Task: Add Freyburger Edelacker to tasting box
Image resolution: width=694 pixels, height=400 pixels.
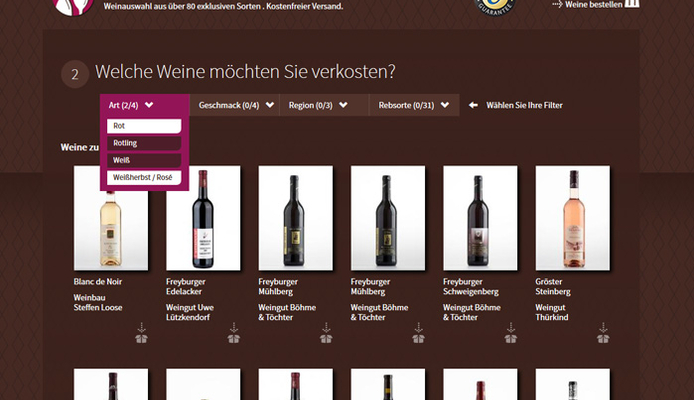Action: tap(234, 333)
